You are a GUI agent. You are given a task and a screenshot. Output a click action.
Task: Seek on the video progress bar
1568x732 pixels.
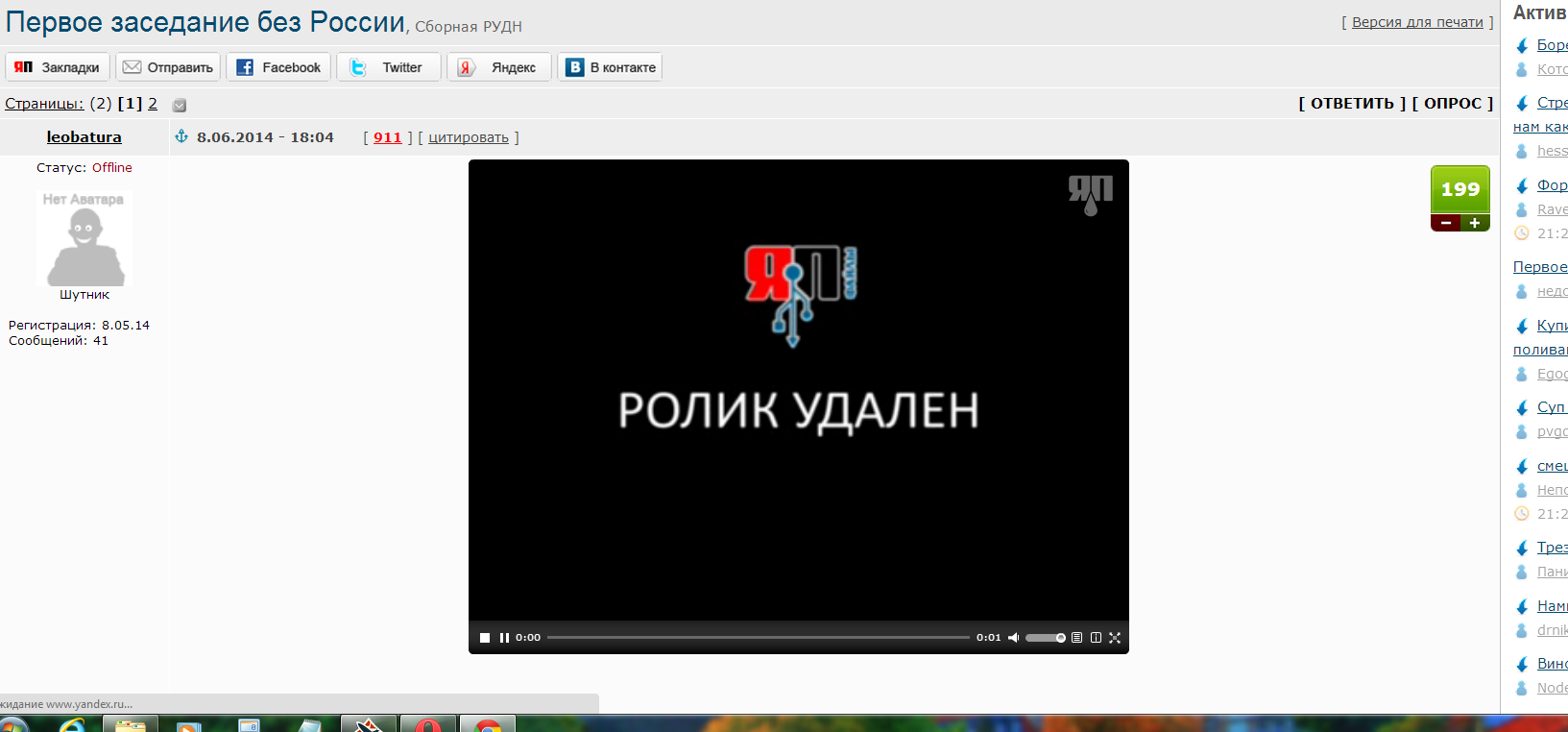click(759, 638)
